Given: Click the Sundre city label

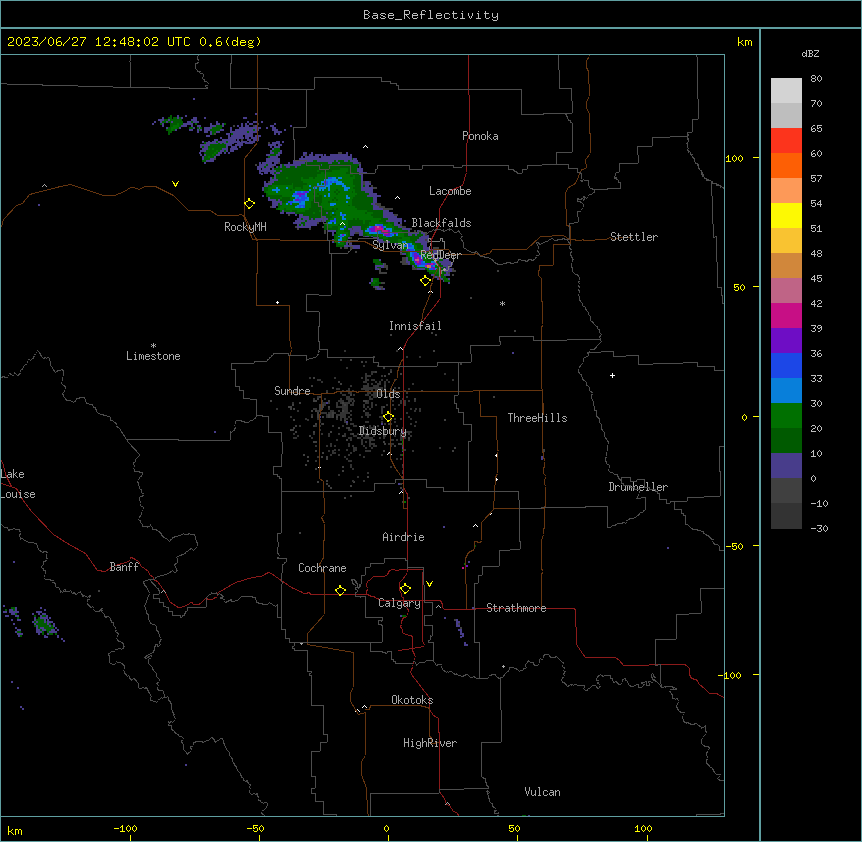Looking at the screenshot, I should point(292,391).
